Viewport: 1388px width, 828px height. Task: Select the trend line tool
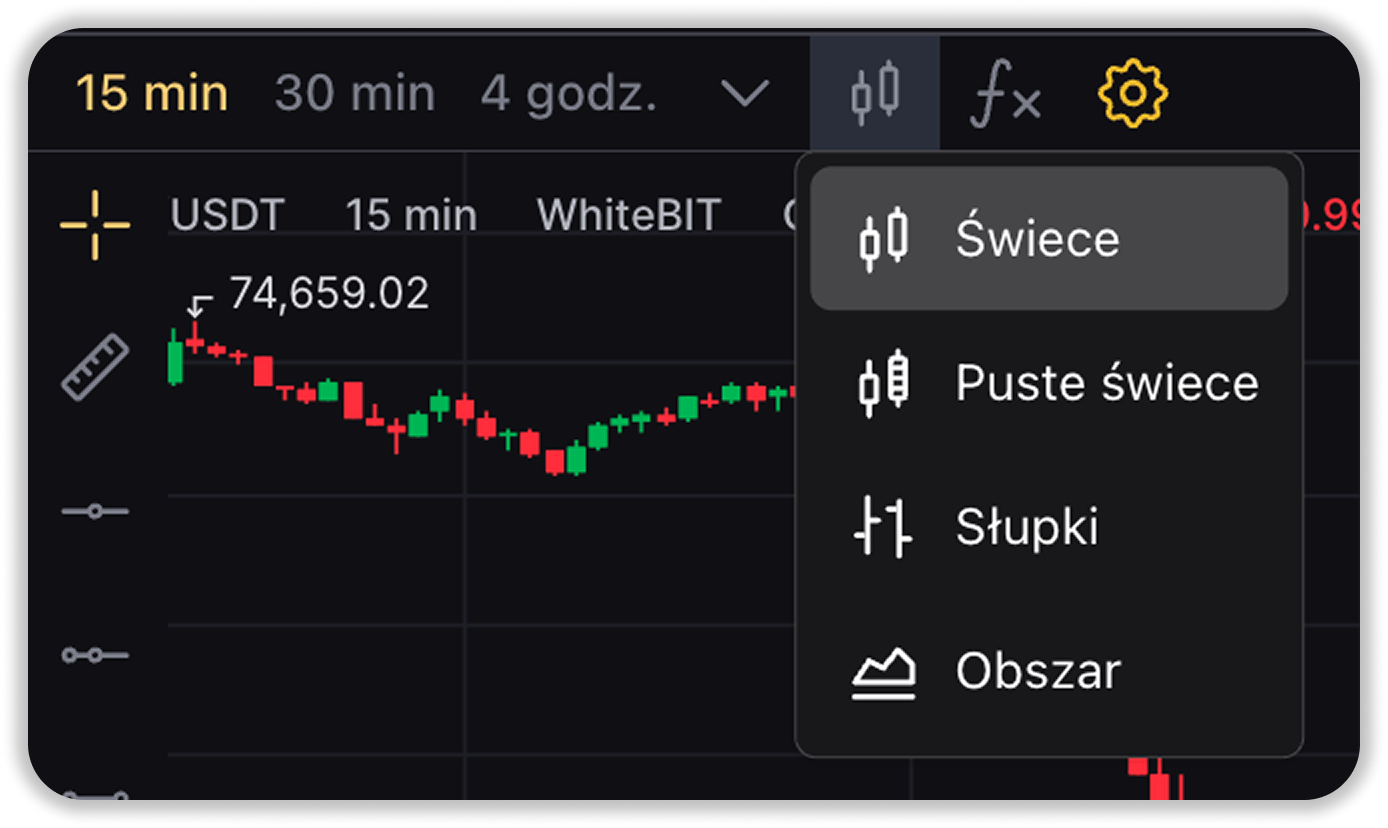(95, 656)
